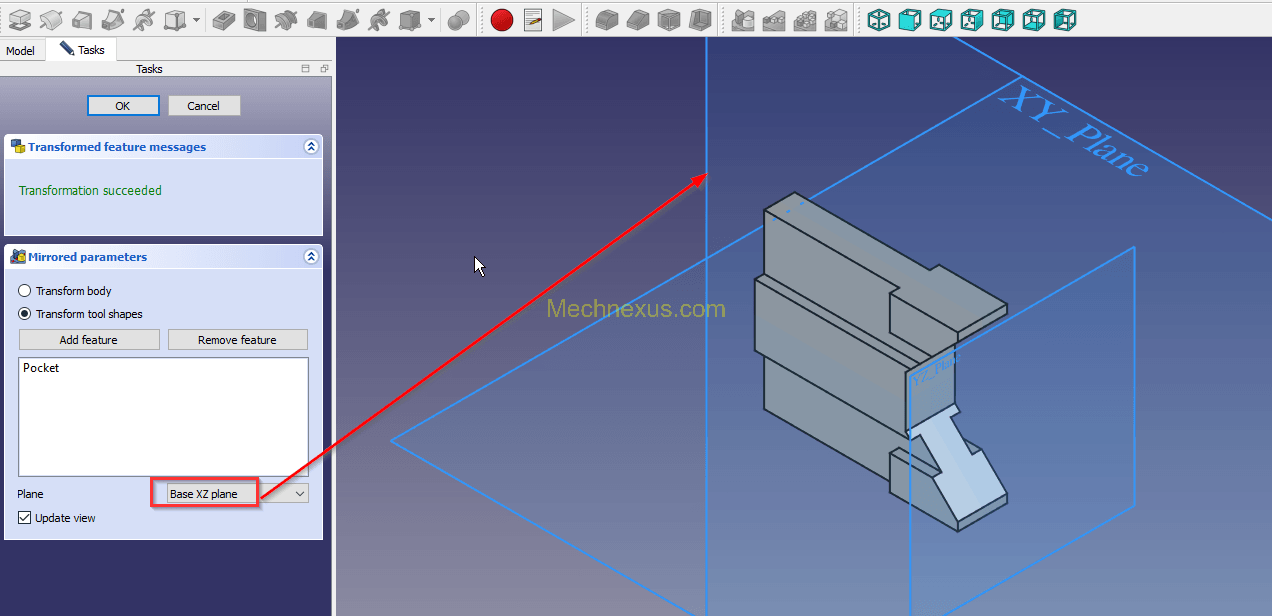
Task: Click the Mirrored tool icon
Action: [742, 19]
